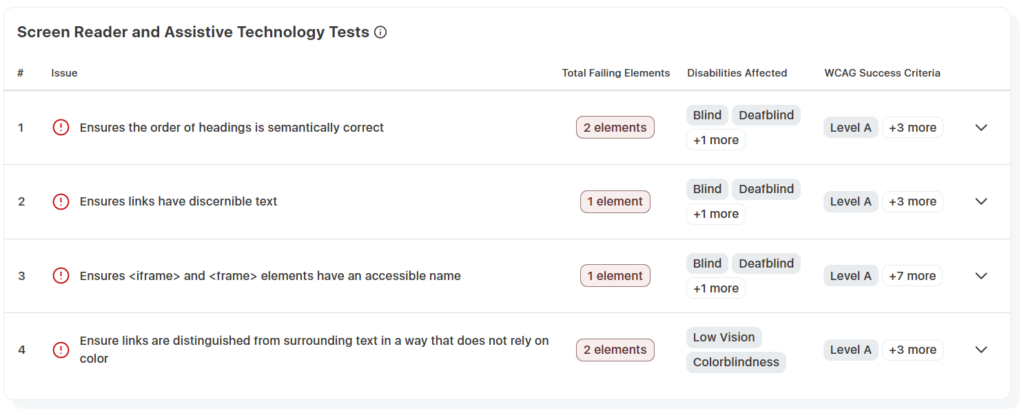Click the '1 element' badge for link text
Viewport: 1024px width, 409px height.
615,202
